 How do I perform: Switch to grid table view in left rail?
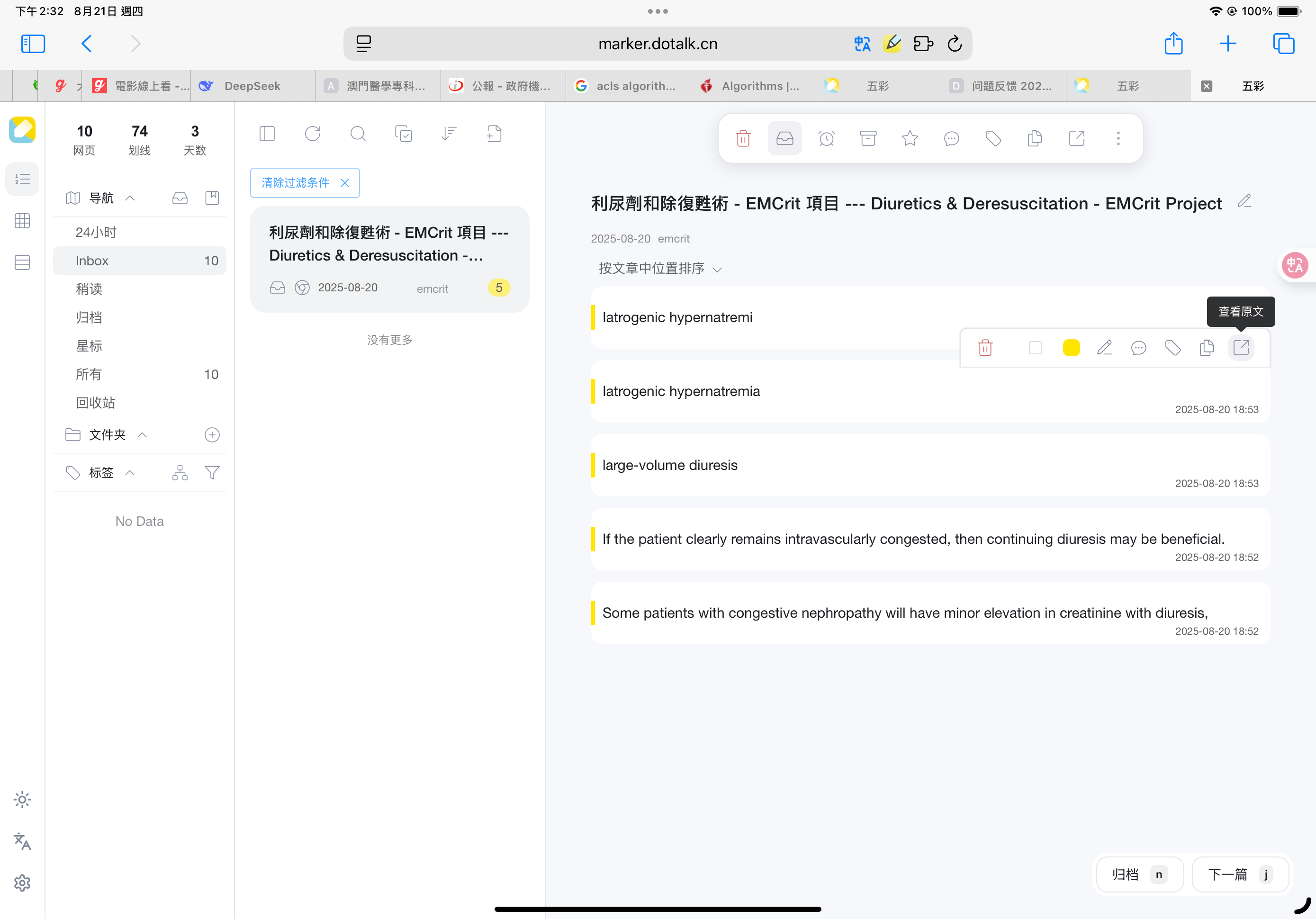22,221
